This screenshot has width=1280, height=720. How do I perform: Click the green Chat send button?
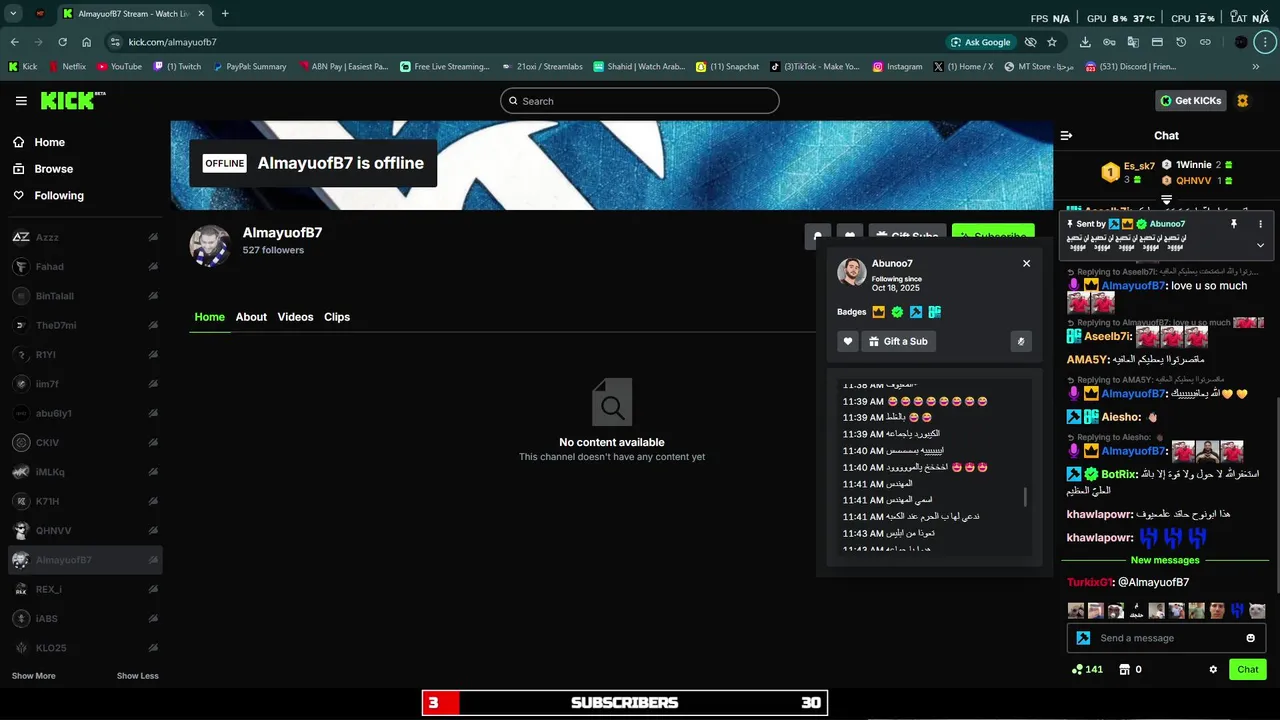(1248, 669)
